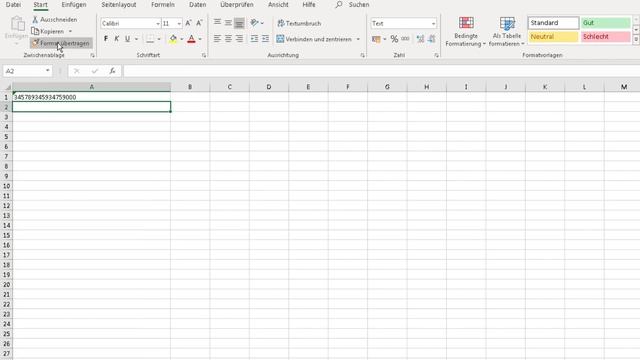Switch to the Daten tab
640x360 pixels.
click(198, 5)
